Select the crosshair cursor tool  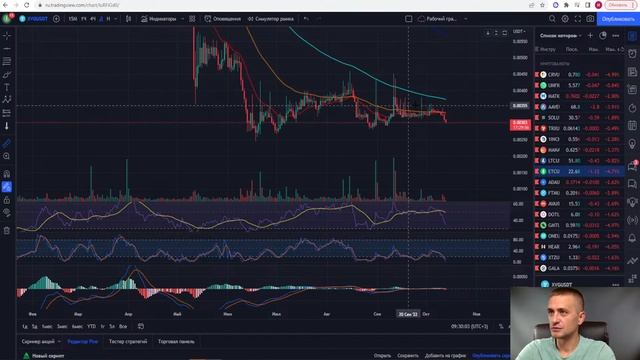pos(7,36)
